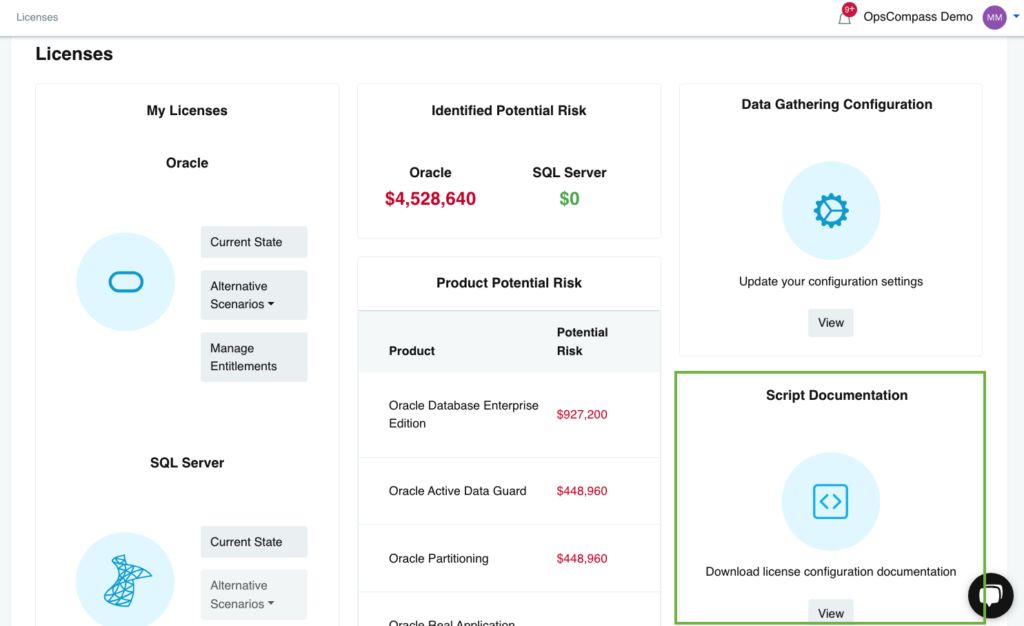Select Oracle Active Data Guard row
This screenshot has width=1024, height=626.
pos(458,491)
